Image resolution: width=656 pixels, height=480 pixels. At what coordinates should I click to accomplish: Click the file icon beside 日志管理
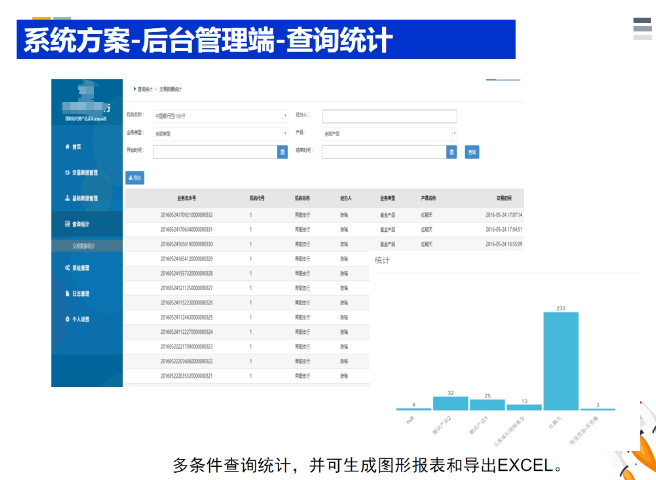pos(67,293)
